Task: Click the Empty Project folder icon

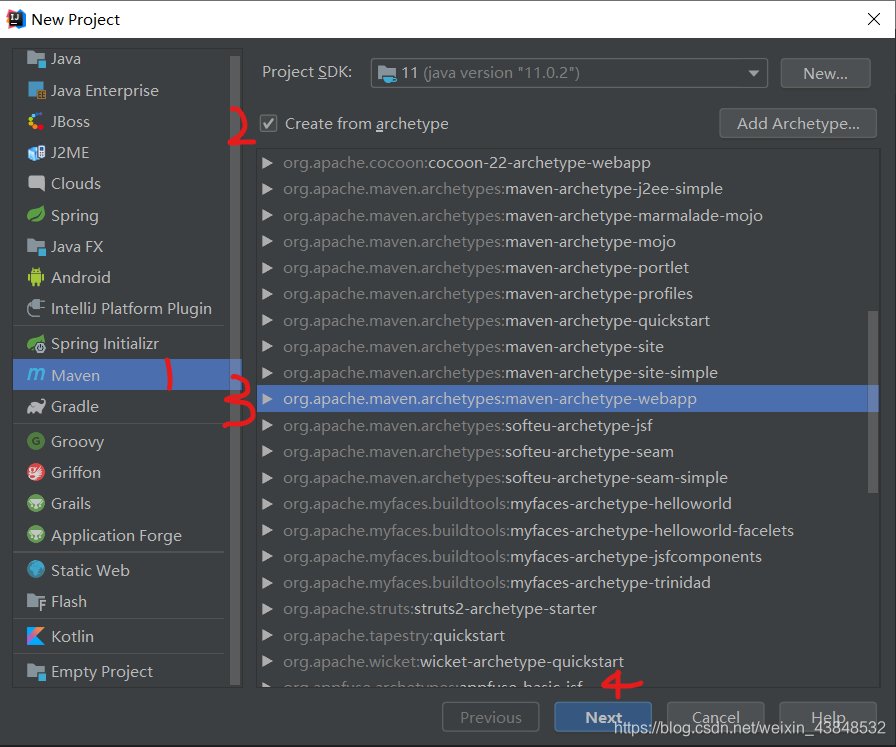Action: [x=36, y=672]
